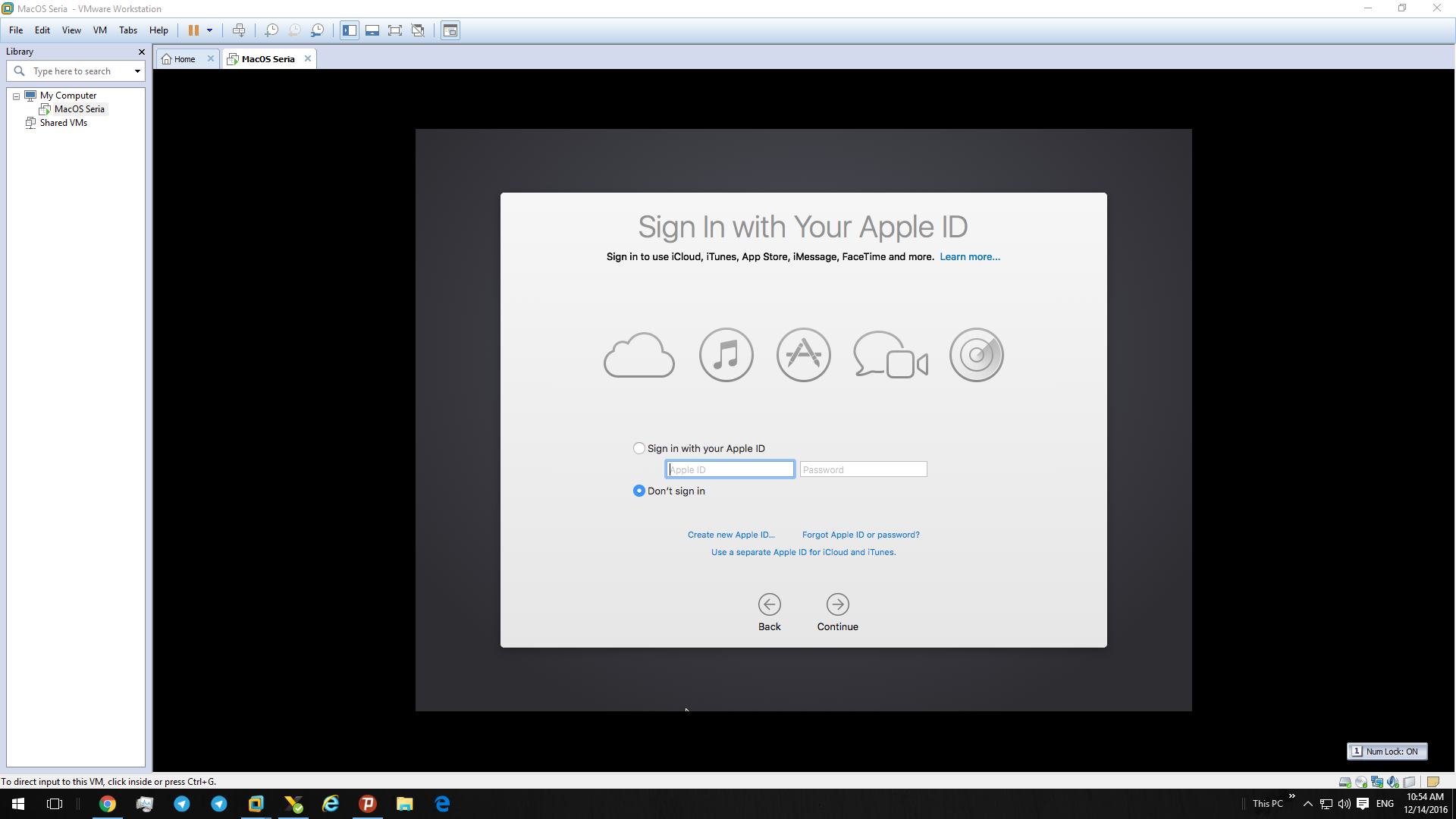Open the Help menu
The image size is (1456, 819).
158,30
